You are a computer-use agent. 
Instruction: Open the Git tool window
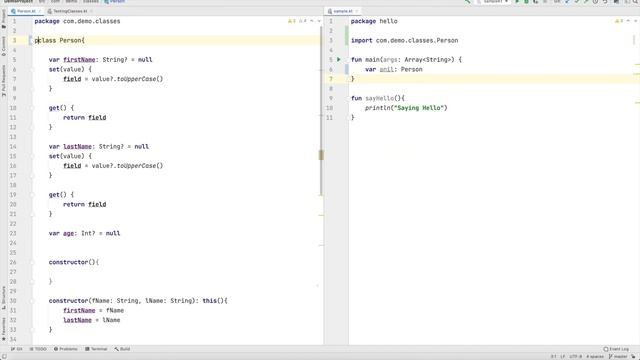point(17,349)
